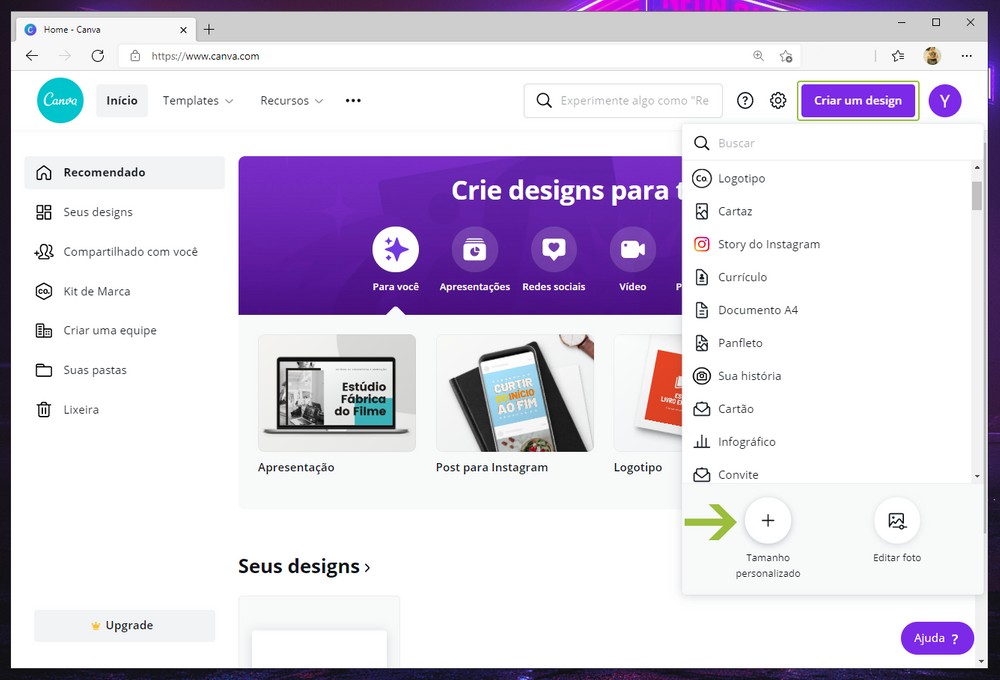Expand Seus designs section chevron
This screenshot has width=1000, height=680.
(x=367, y=567)
